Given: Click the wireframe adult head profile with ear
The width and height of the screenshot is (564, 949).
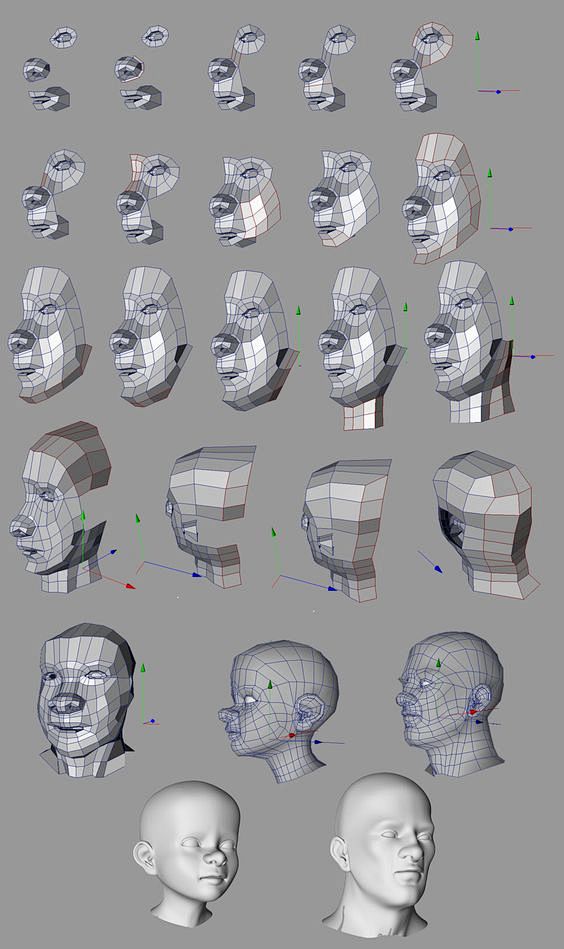Looking at the screenshot, I should pos(451,704).
